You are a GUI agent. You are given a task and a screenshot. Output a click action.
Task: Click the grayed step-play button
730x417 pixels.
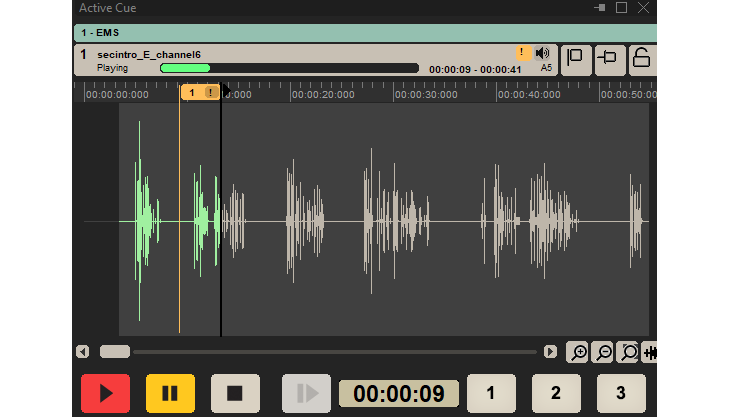point(306,393)
